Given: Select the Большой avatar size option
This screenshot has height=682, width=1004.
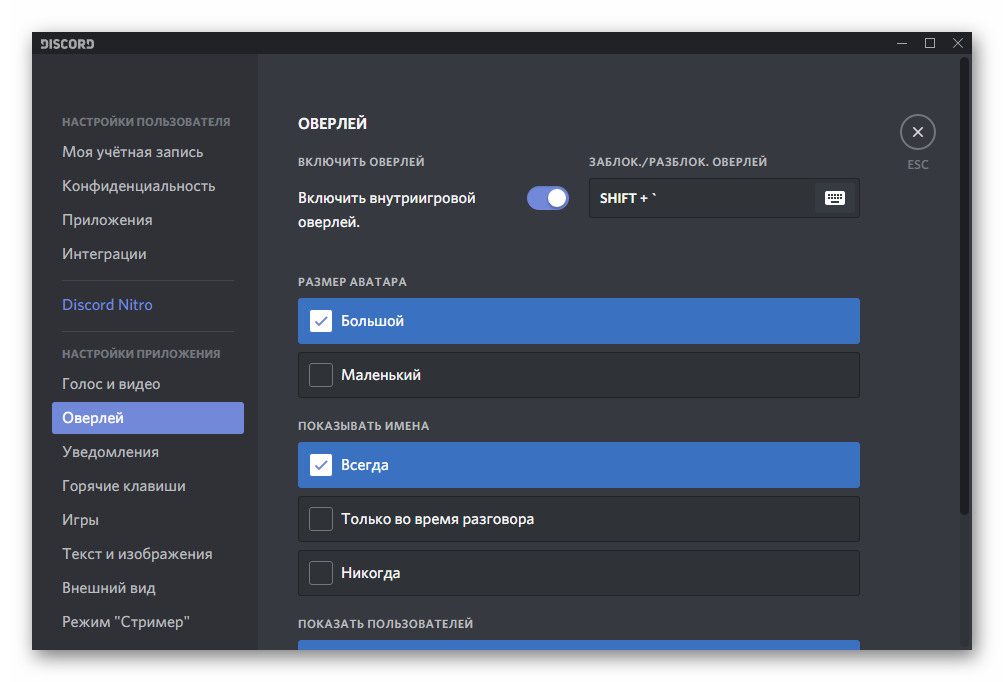Looking at the screenshot, I should (579, 321).
